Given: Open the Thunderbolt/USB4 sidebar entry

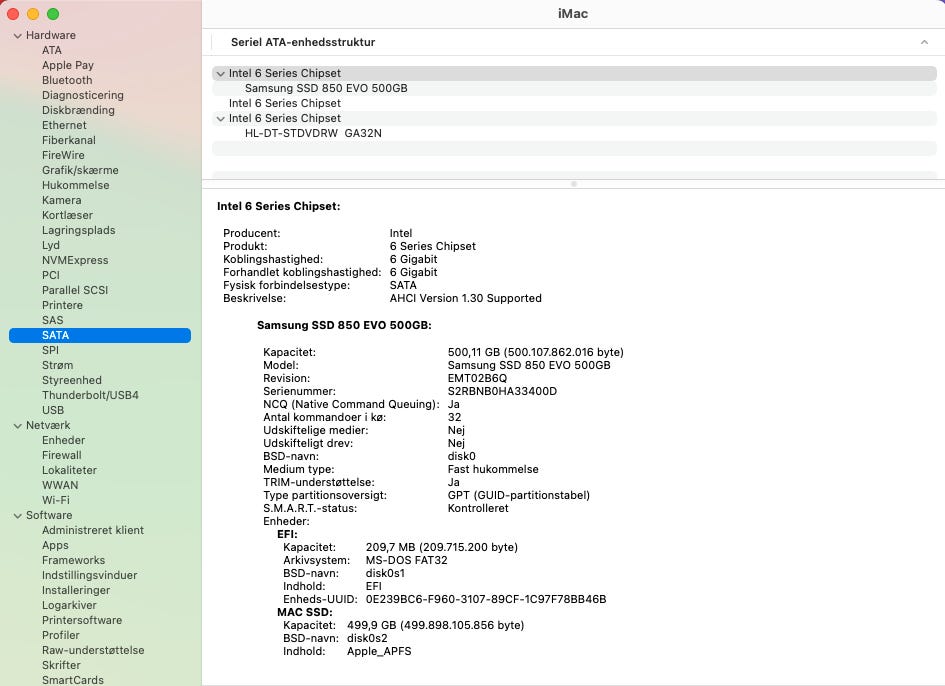Looking at the screenshot, I should point(90,396).
